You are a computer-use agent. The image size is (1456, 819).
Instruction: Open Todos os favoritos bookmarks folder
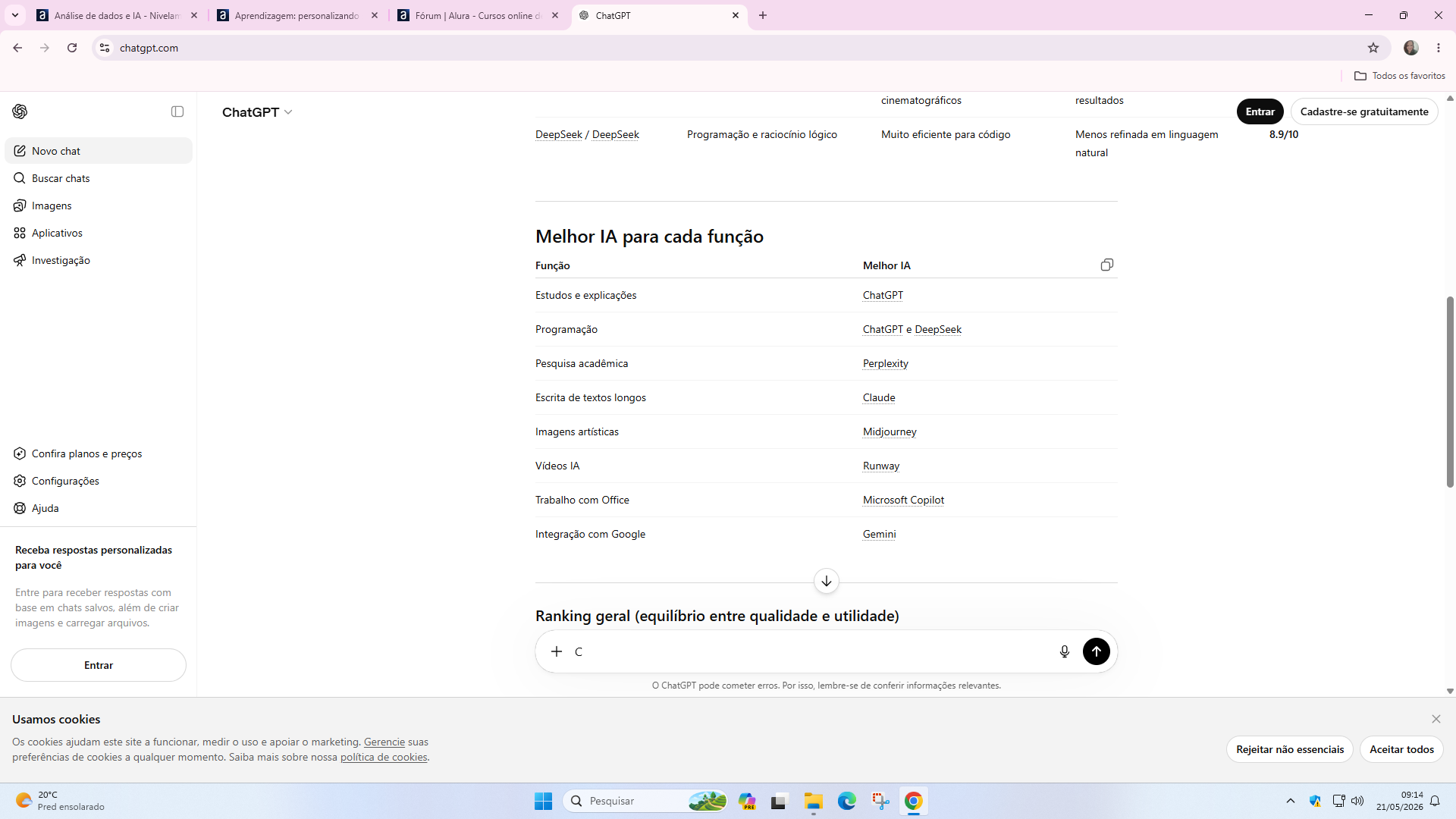tap(1400, 76)
